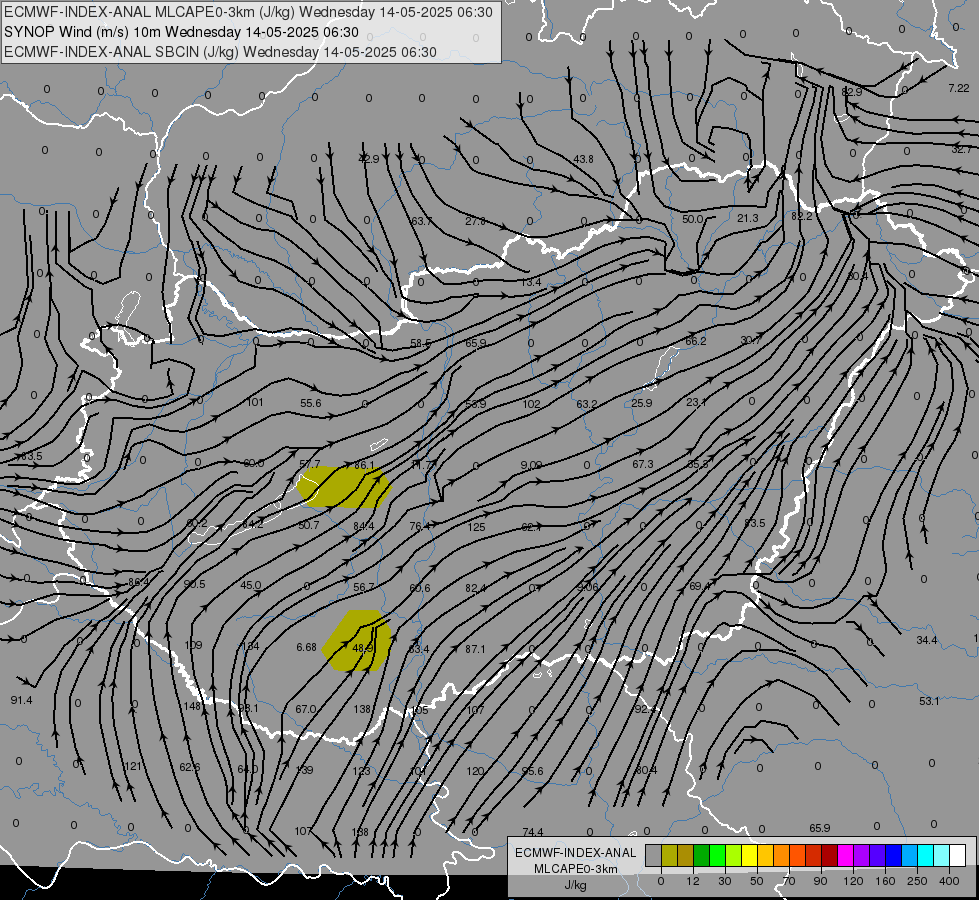Select the cyan legend swatch near 250
Screen dimensions: 979x900
(x=925, y=855)
